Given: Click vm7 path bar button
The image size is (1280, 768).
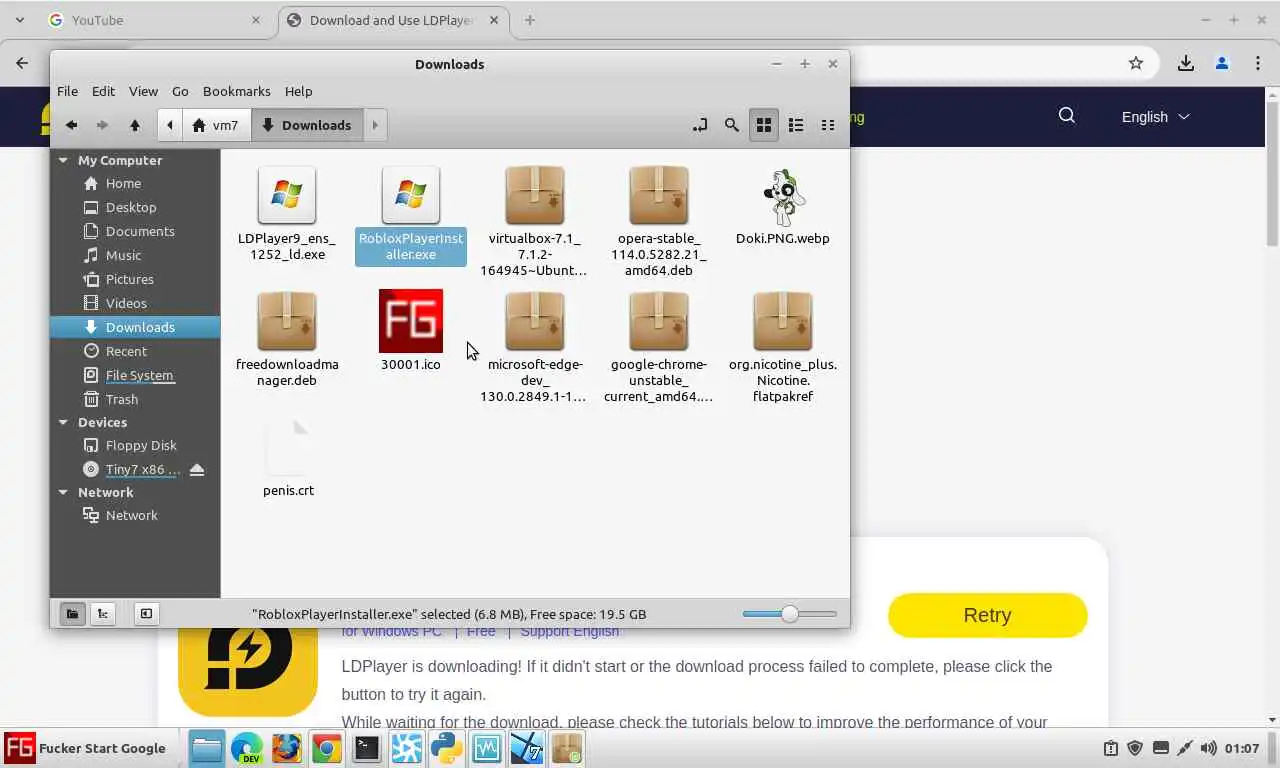Looking at the screenshot, I should 216,125.
